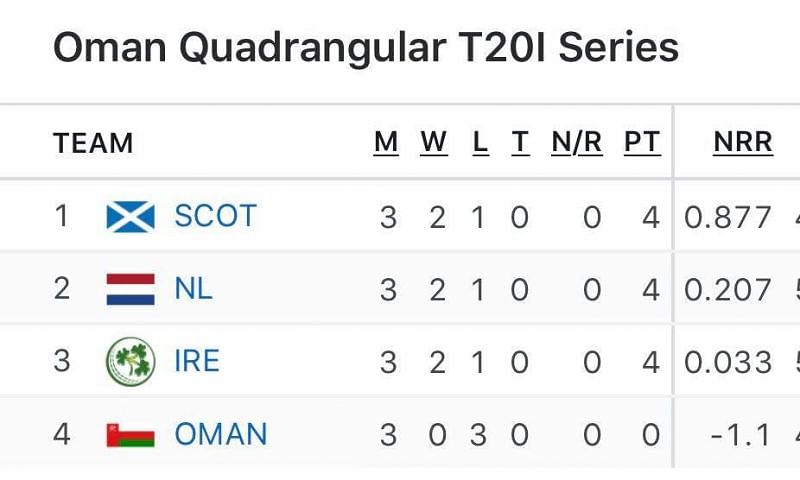
Task: Click the Netherlands flag icon
Action: pyautogui.click(x=131, y=289)
